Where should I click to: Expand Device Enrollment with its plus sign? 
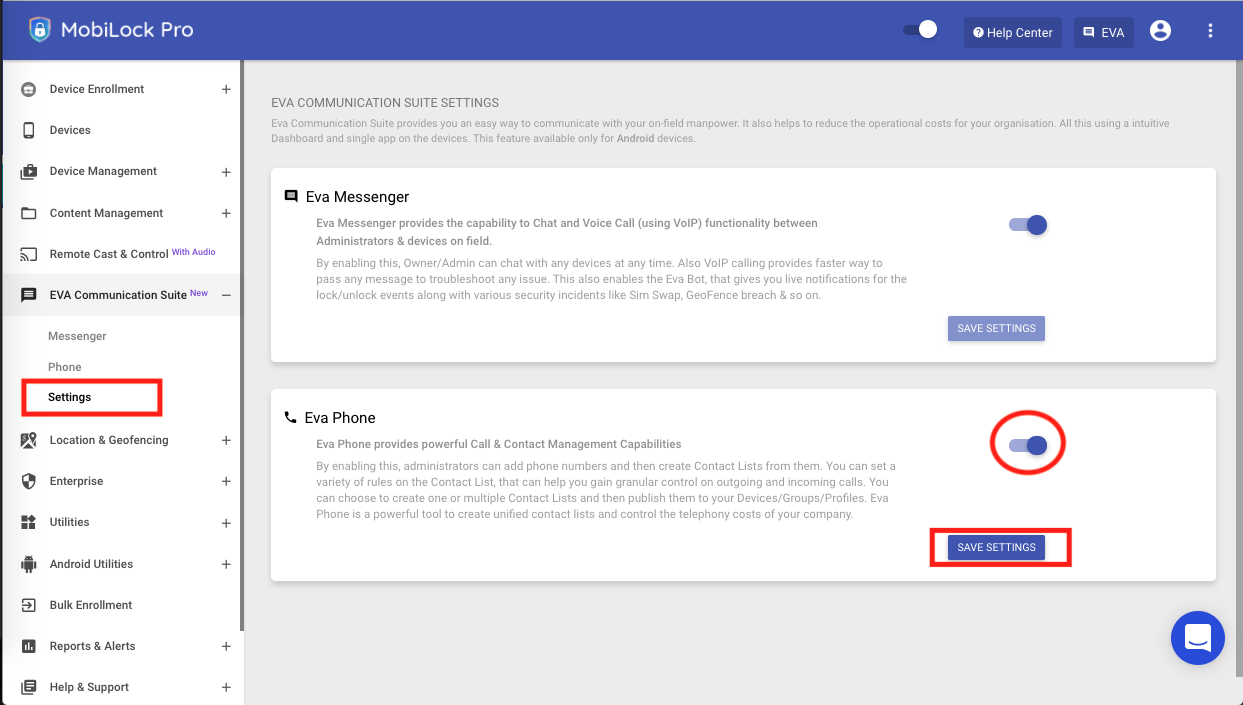click(x=226, y=89)
